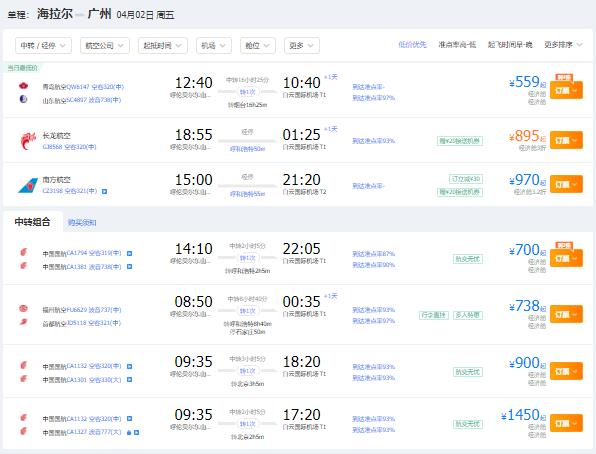Open the 机场 airport filter dropdown

214,46
